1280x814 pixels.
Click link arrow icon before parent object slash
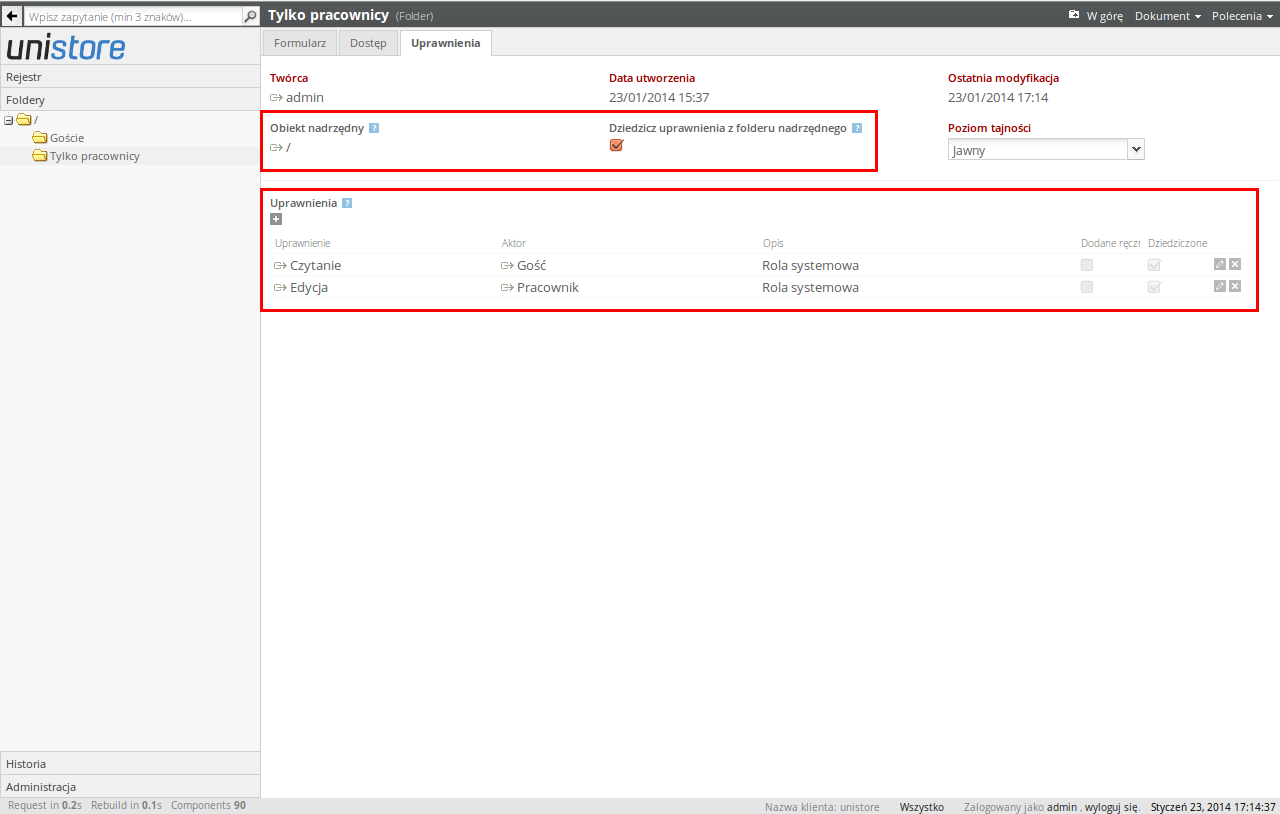277,148
